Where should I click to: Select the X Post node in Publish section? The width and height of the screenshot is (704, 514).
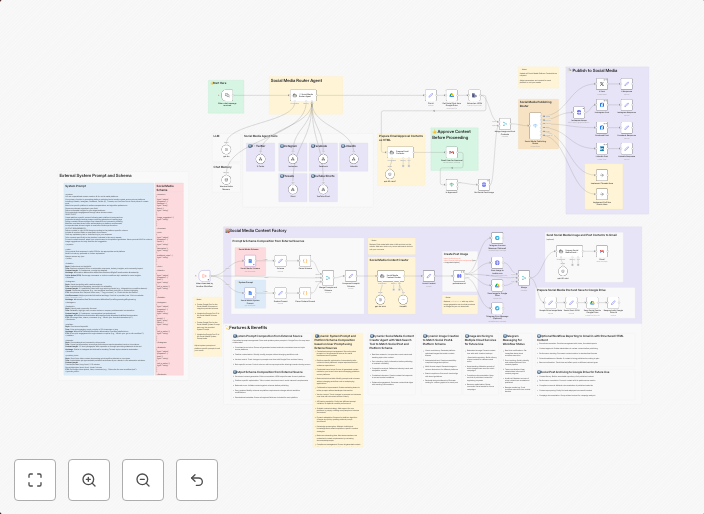point(602,84)
